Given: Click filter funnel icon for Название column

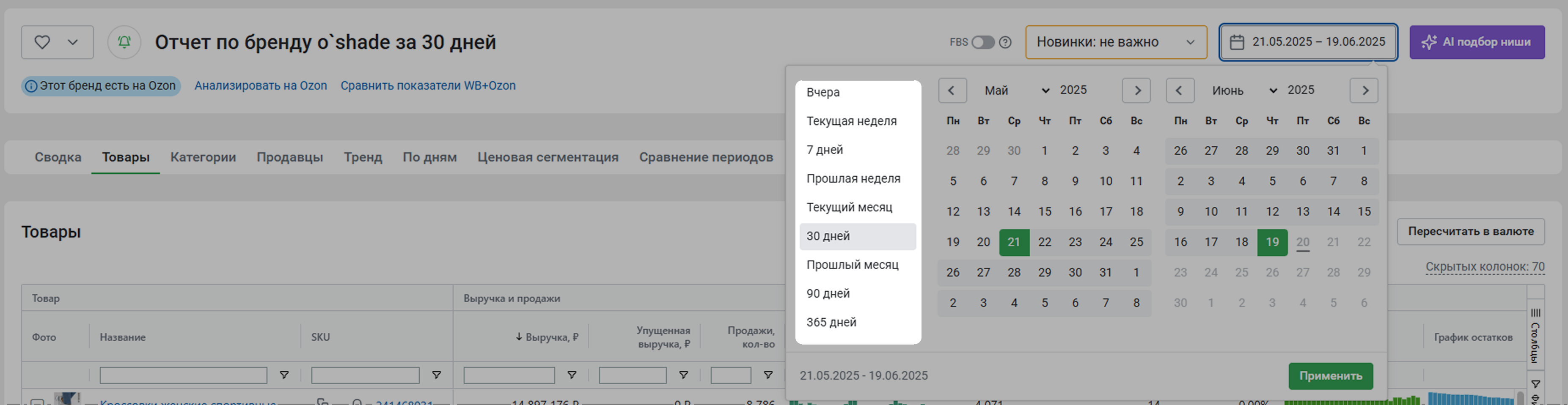Looking at the screenshot, I should (284, 375).
